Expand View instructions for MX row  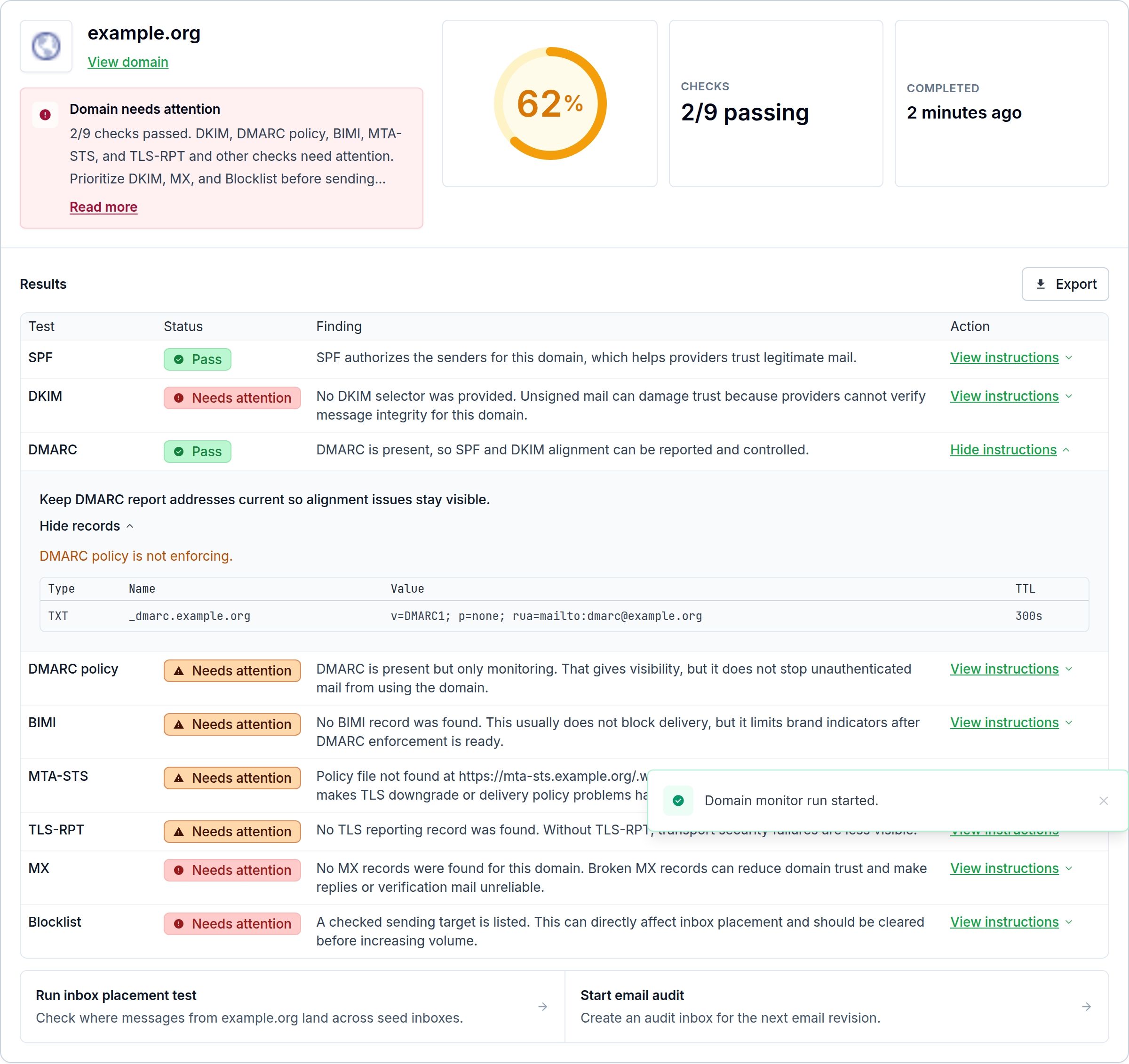1011,869
